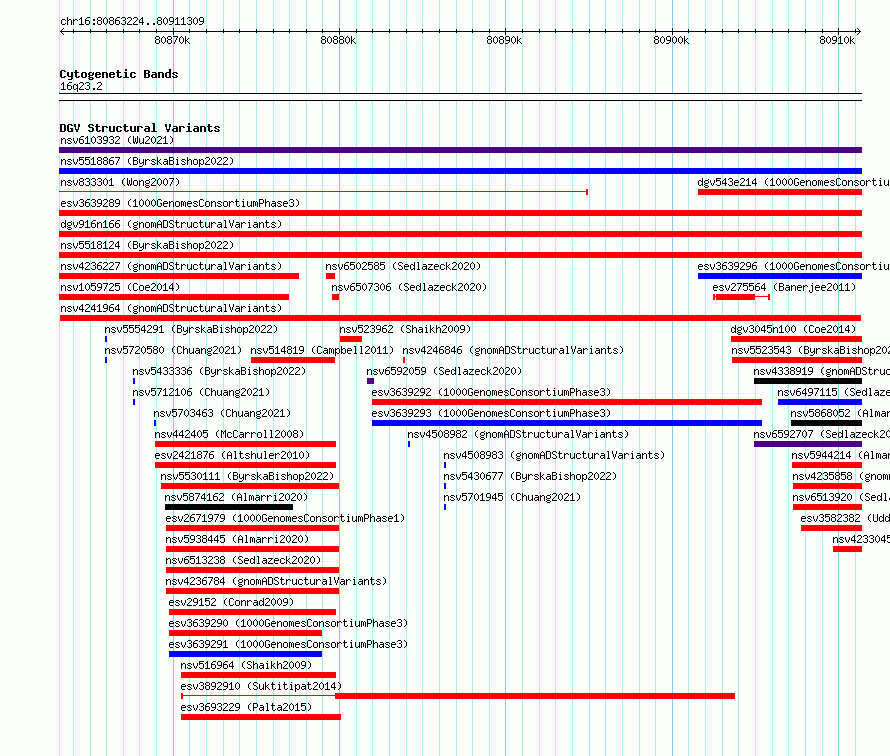The height and width of the screenshot is (756, 890).
Task: Click the DGV Structural Variants track title
Action: 140,128
